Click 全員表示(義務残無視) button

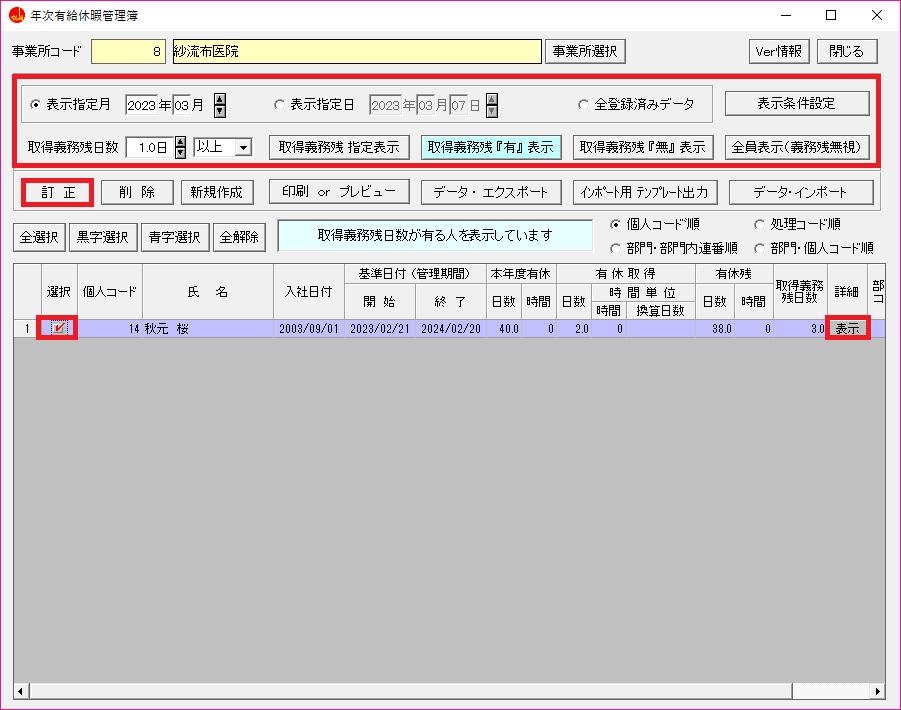[796, 147]
